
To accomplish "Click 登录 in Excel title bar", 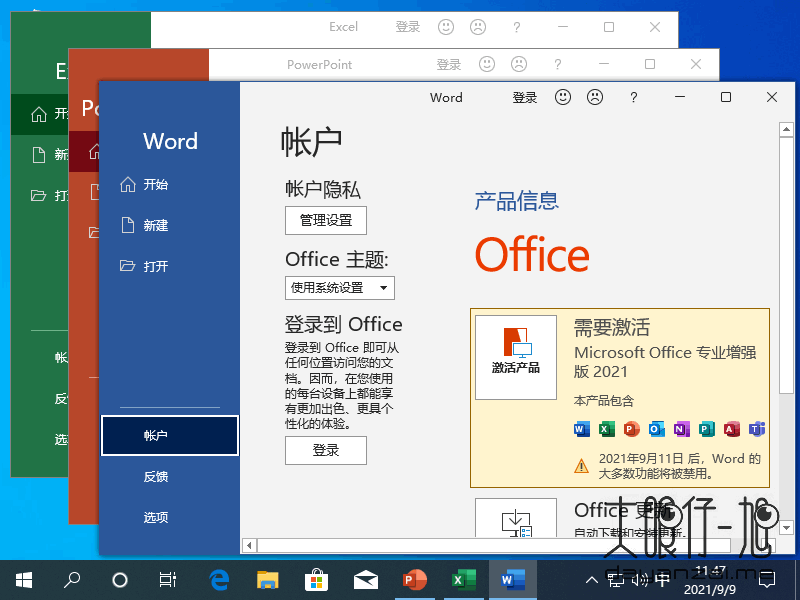I will 408,27.
